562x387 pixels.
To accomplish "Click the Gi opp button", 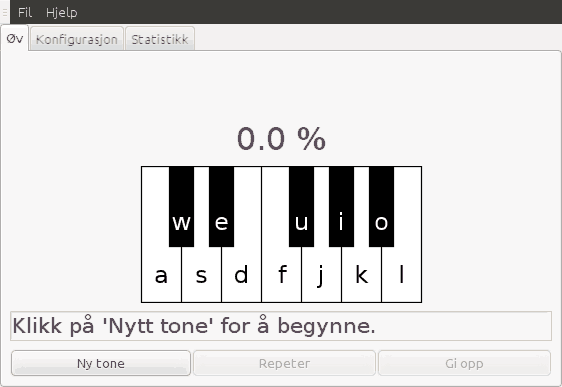I will click(464, 363).
